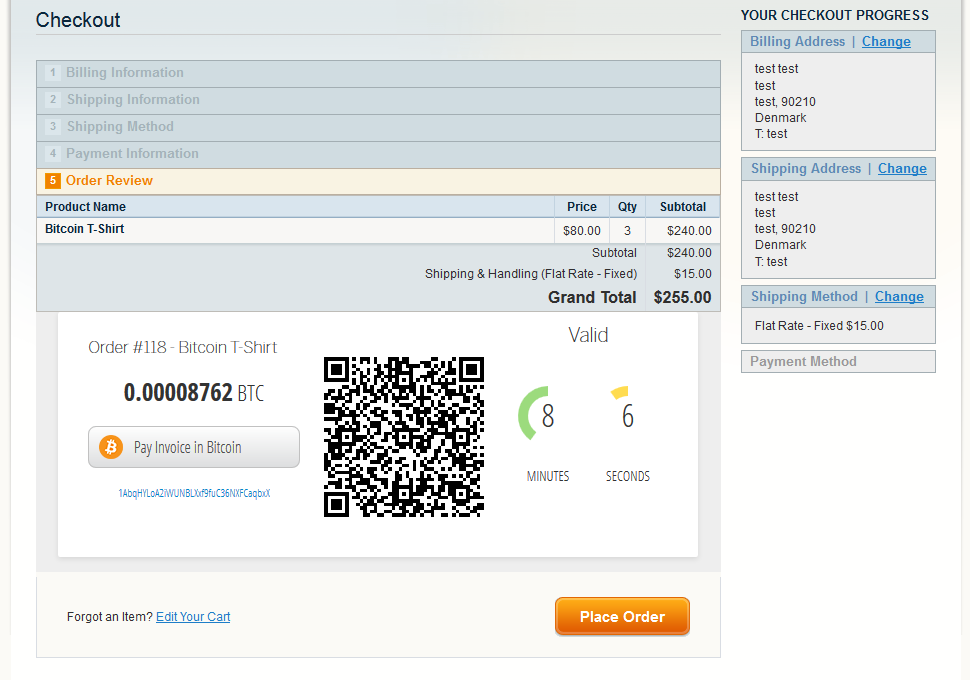Change the Shipping Address
The width and height of the screenshot is (970, 680).
(902, 169)
